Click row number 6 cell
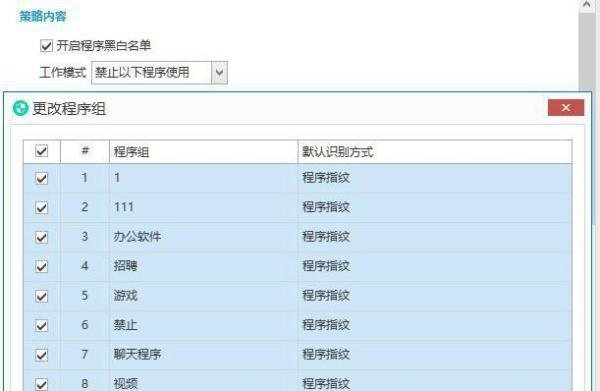This screenshot has height=391, width=600. coord(85,325)
